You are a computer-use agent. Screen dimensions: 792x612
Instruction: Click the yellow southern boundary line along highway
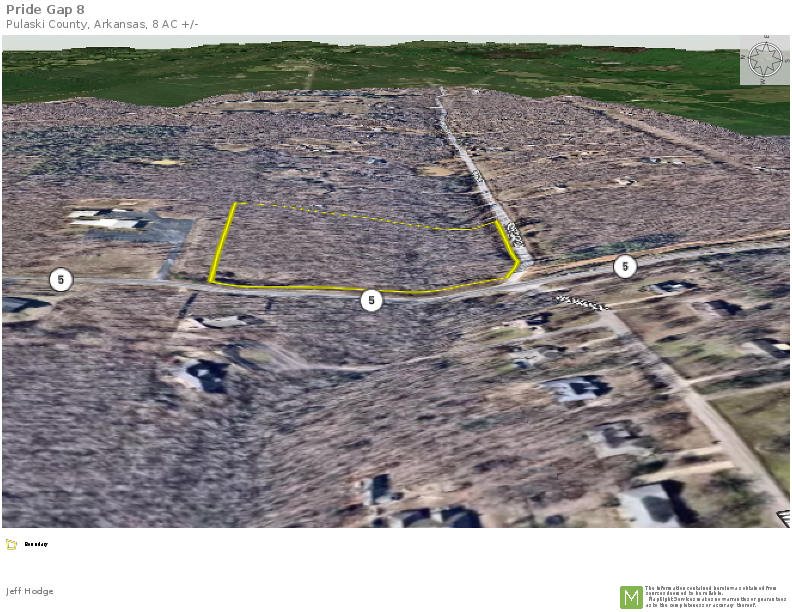pyautogui.click(x=300, y=287)
